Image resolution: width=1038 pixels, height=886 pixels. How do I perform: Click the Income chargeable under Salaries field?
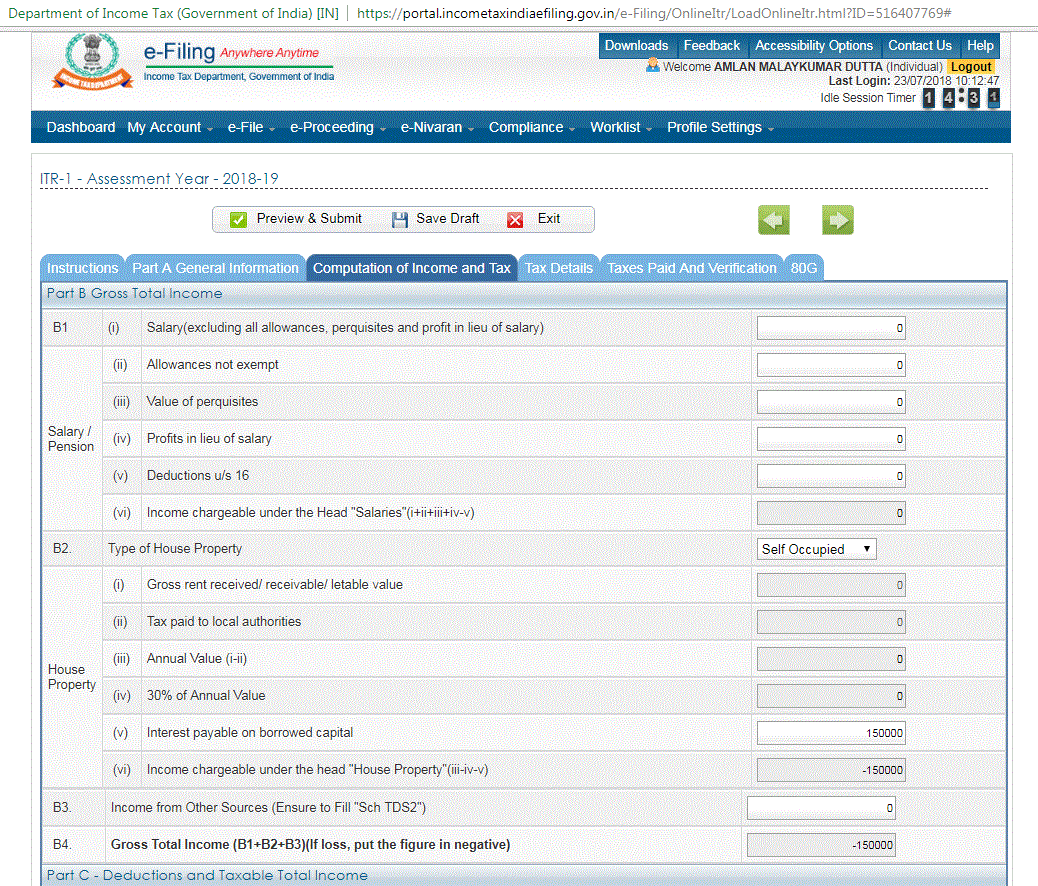(831, 513)
